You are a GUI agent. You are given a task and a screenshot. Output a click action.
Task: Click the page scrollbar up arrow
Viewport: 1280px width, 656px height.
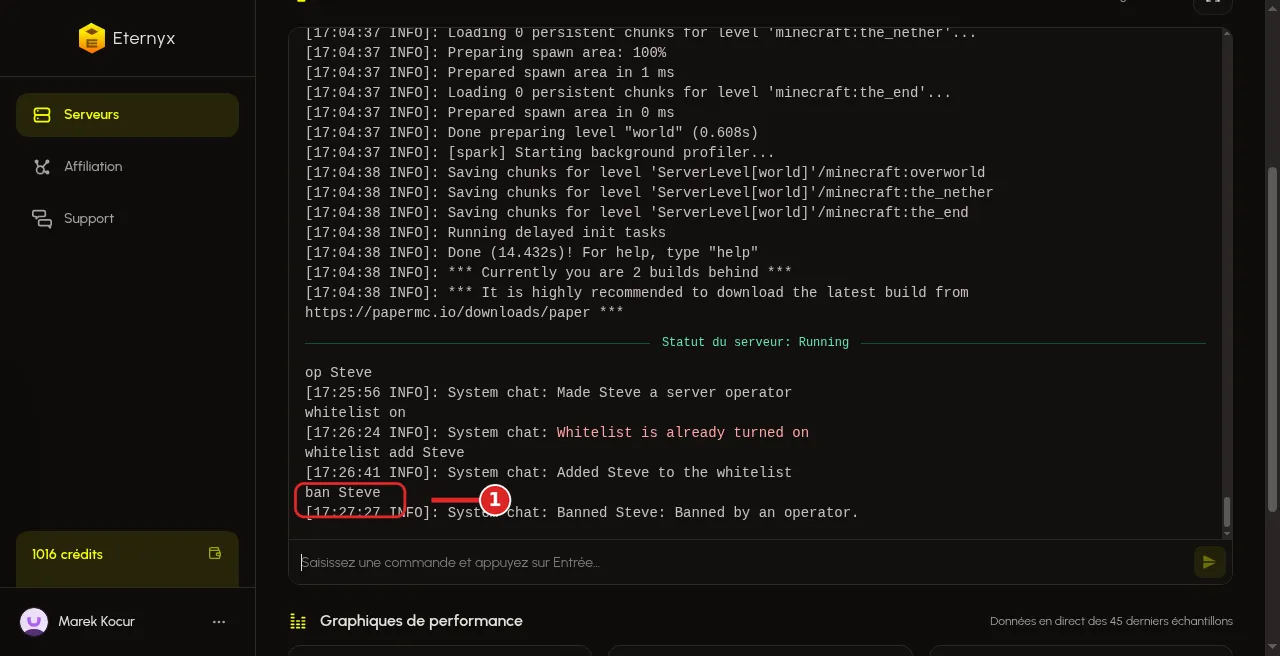1272,6
